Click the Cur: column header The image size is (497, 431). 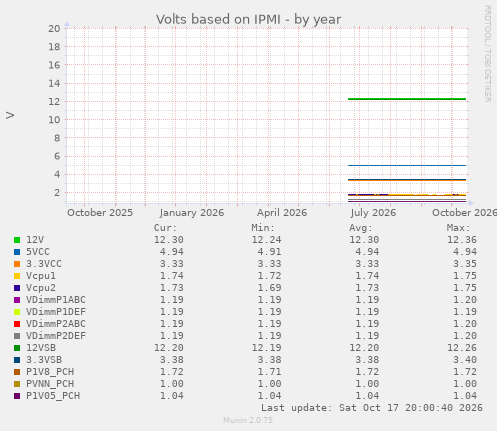point(165,228)
